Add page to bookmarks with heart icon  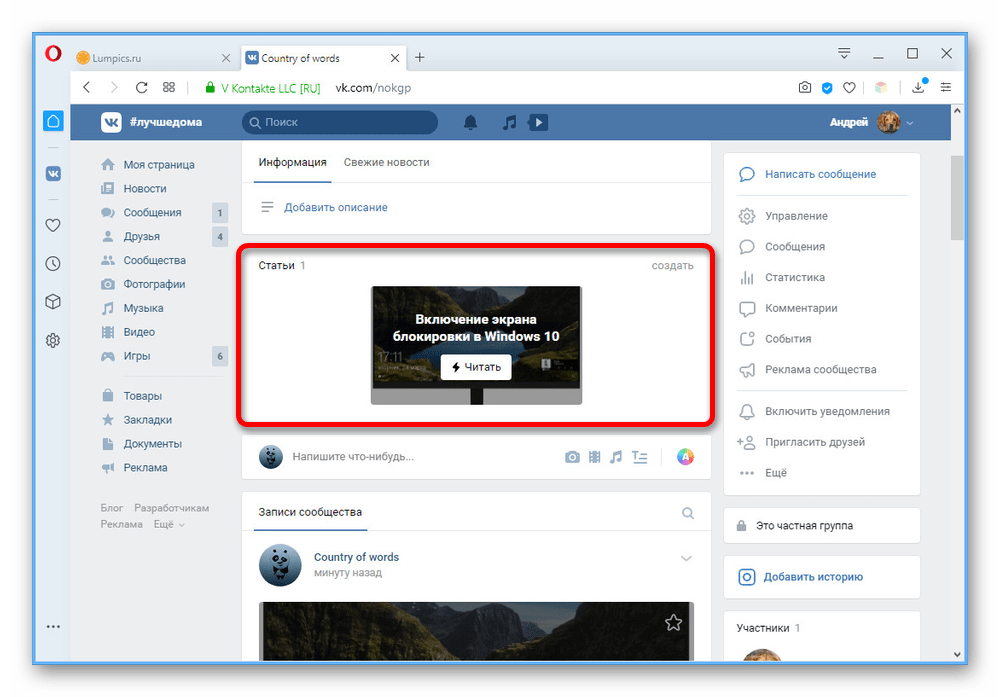(849, 87)
